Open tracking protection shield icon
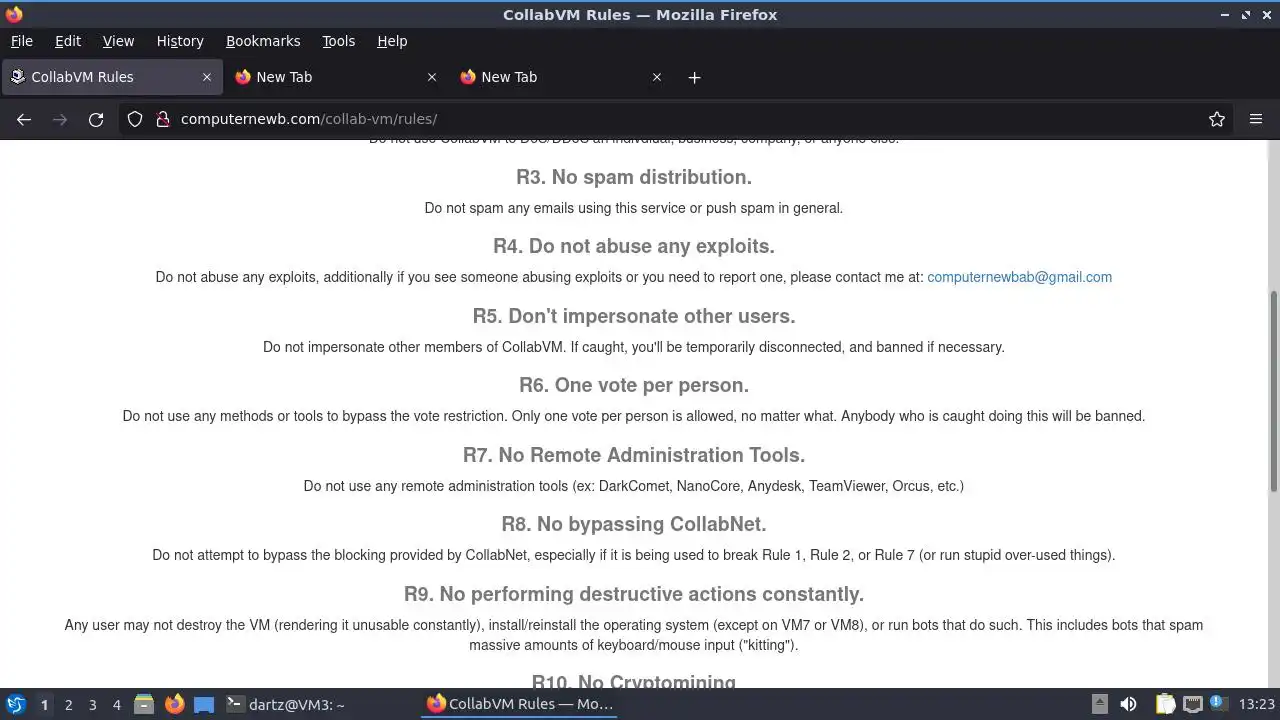The width and height of the screenshot is (1280, 720). 135,119
